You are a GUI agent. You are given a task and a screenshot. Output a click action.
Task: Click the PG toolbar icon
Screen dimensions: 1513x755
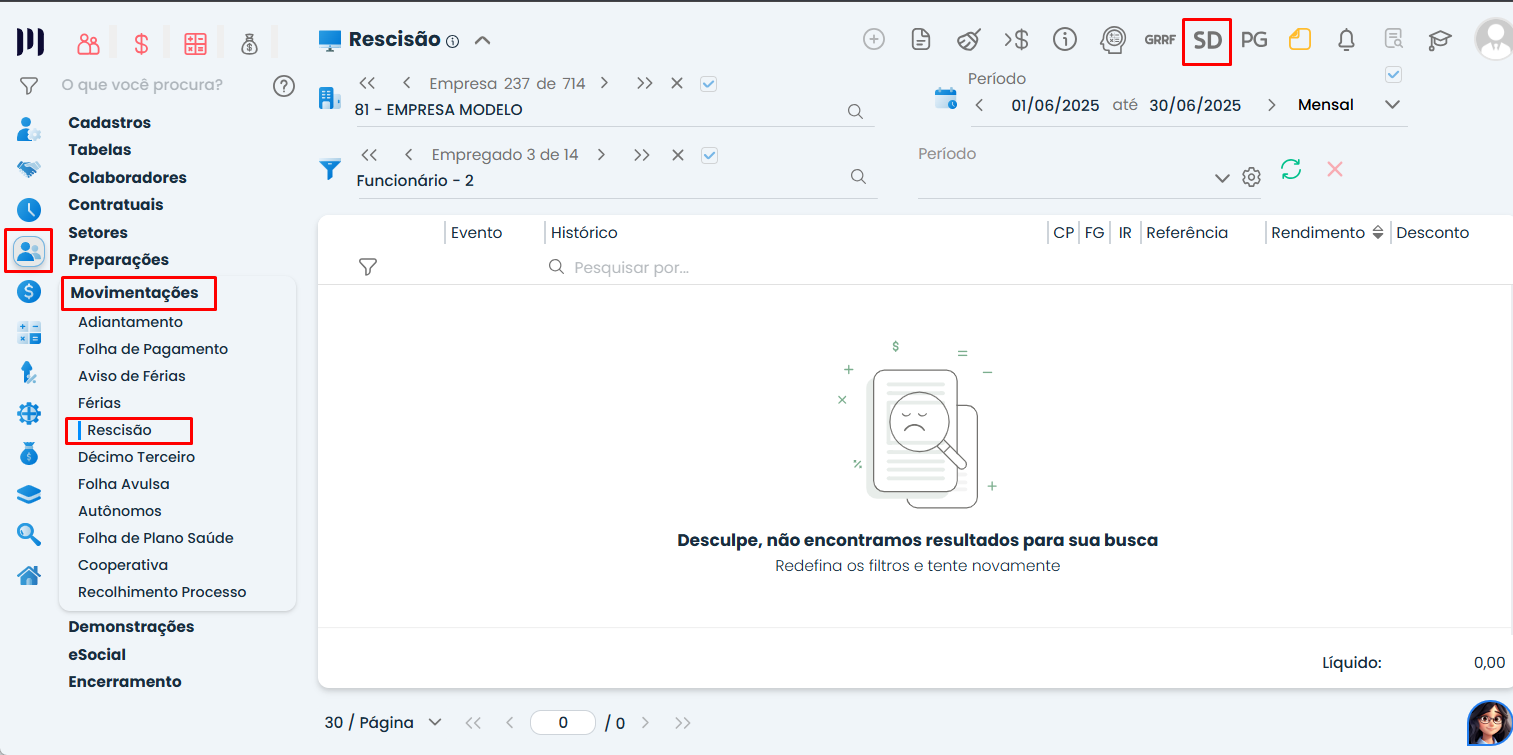(1254, 40)
